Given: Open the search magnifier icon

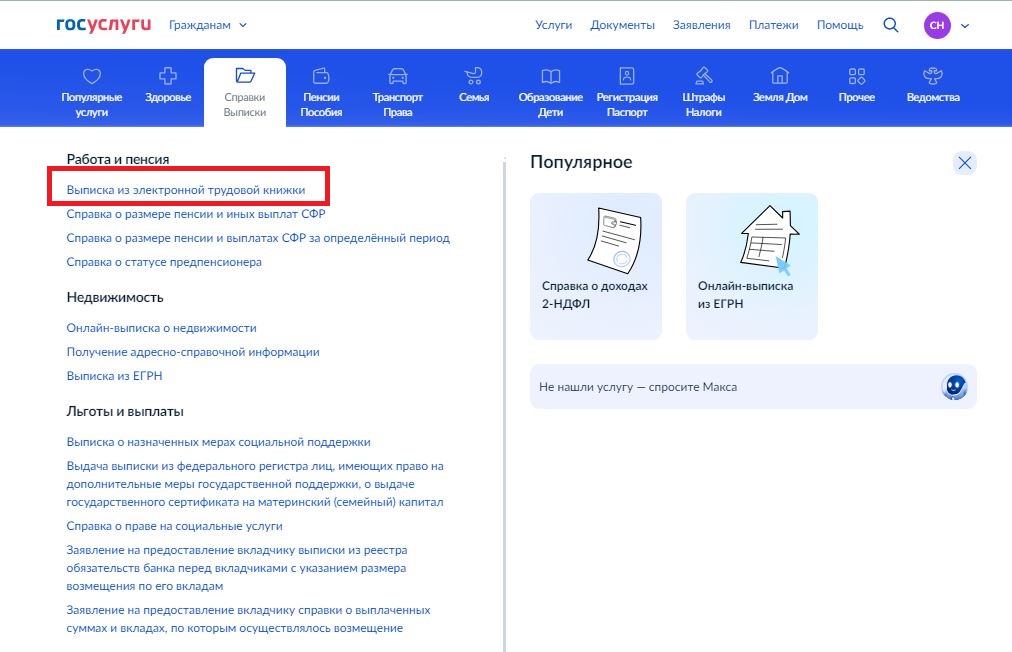Looking at the screenshot, I should pos(890,25).
